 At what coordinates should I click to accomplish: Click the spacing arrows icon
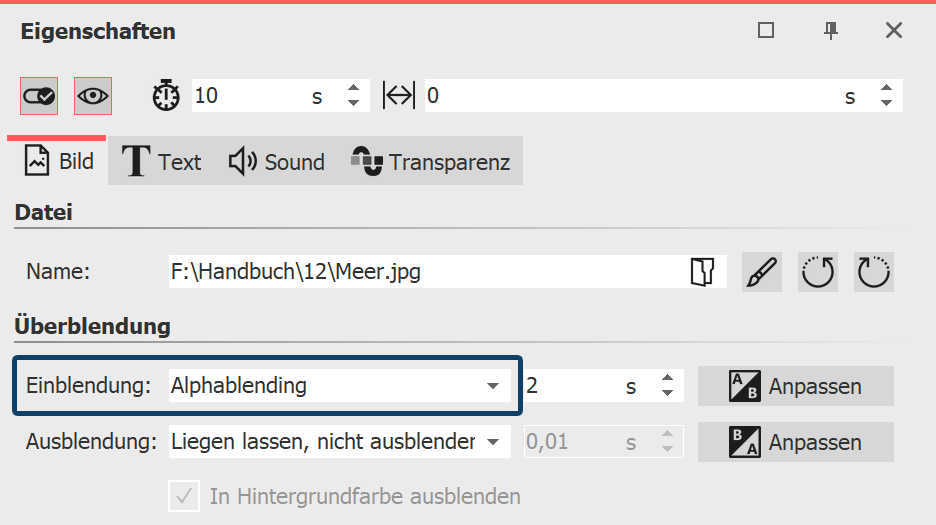(398, 96)
